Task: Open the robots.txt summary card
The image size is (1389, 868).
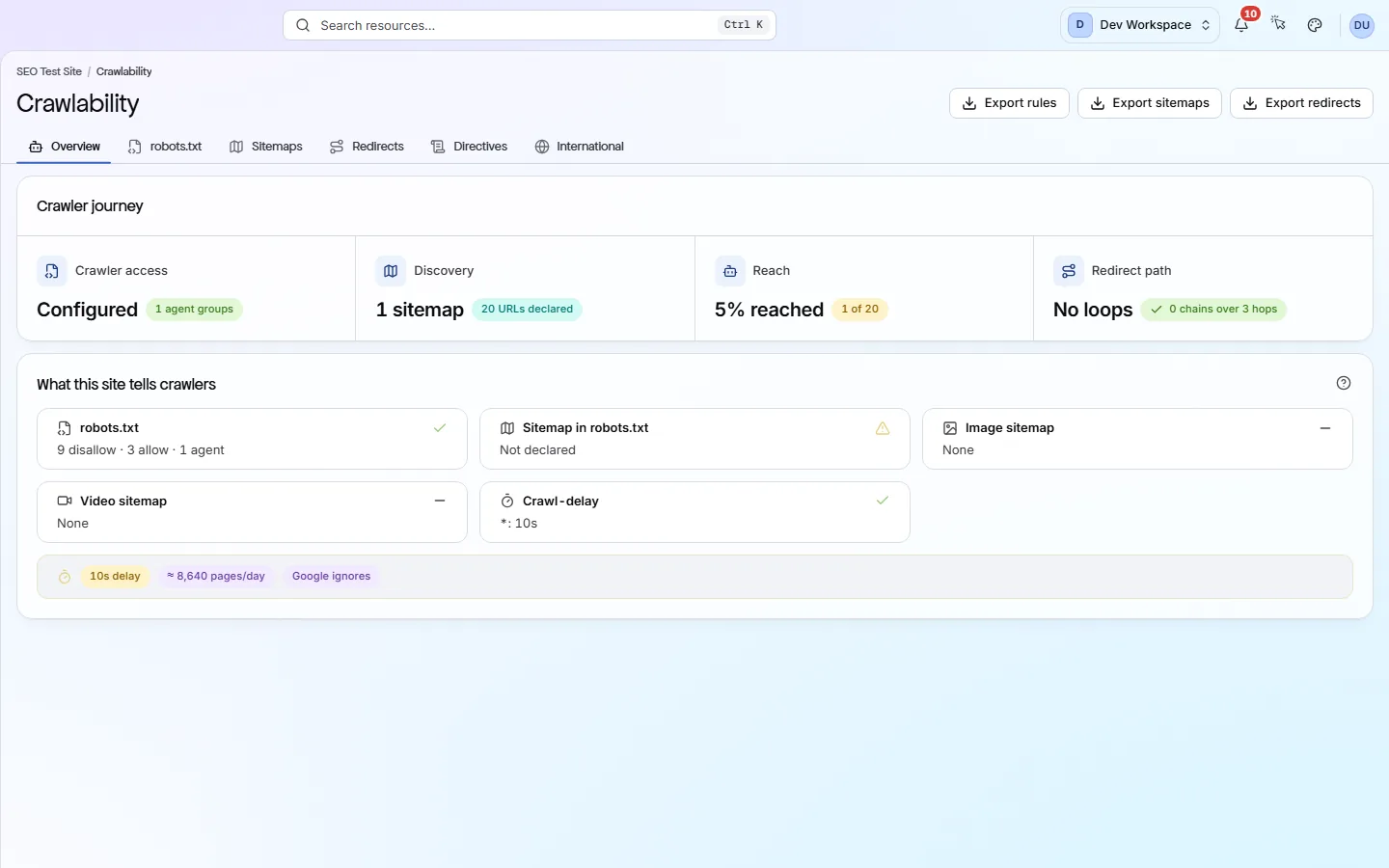Action: click(252, 439)
